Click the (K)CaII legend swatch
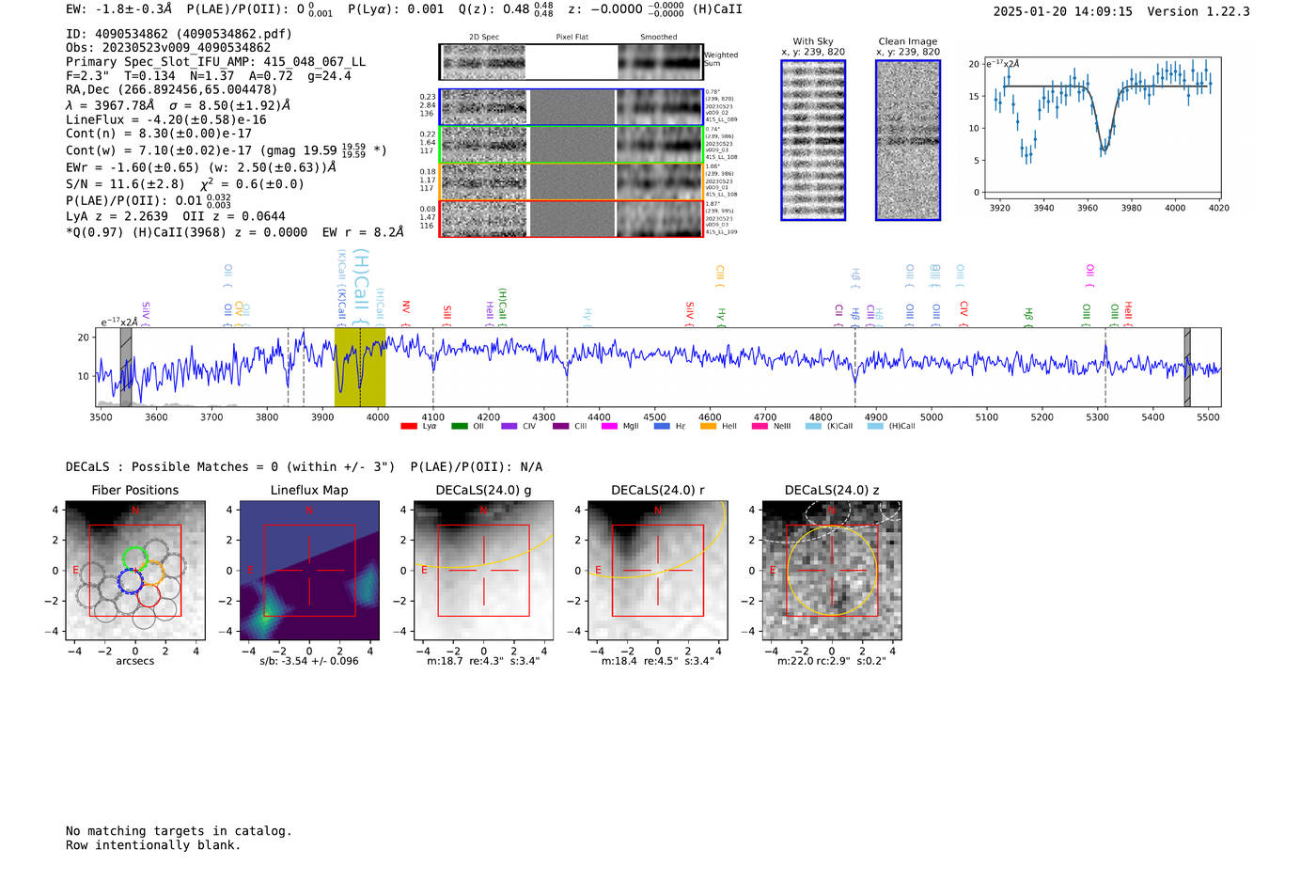This screenshot has width=1316, height=896. (813, 426)
